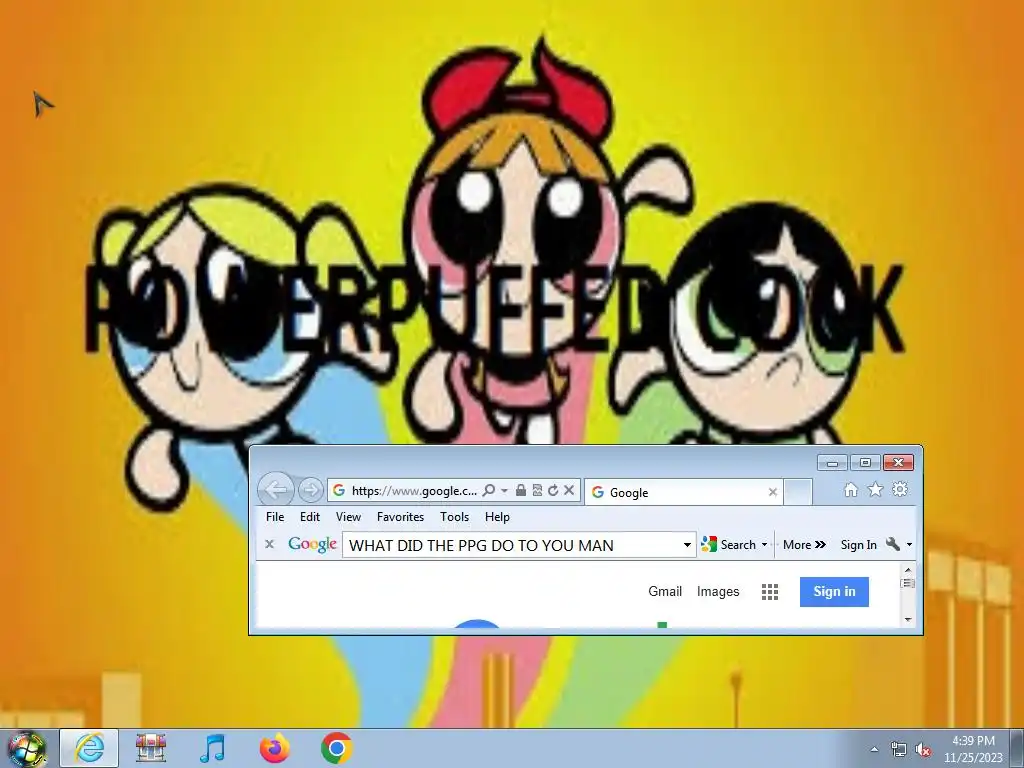This screenshot has width=1024, height=768.
Task: Click the Internet Explorer taskbar icon
Action: 89,748
